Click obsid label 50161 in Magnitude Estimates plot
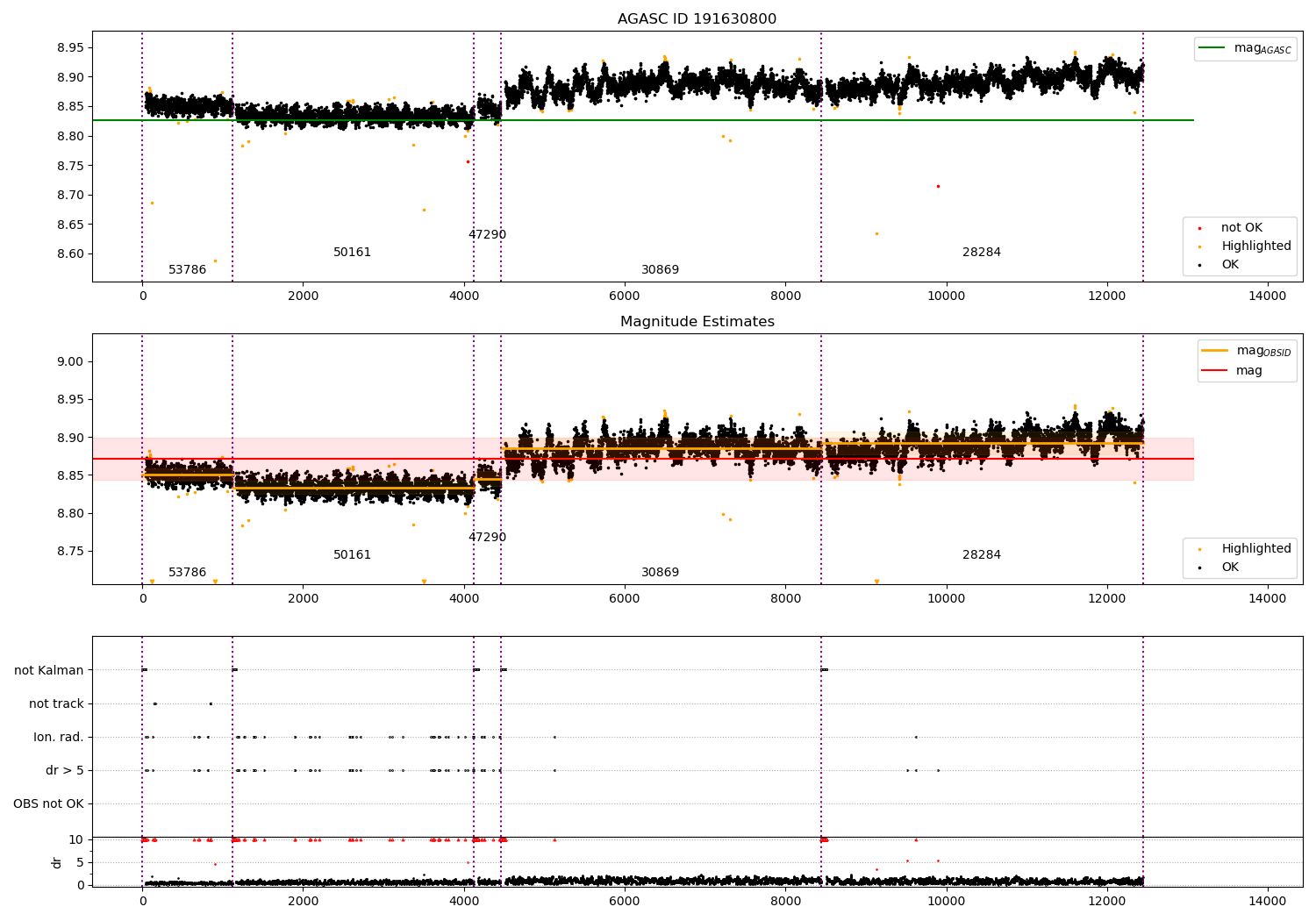Screen dimensions: 1316x921 coord(352,555)
